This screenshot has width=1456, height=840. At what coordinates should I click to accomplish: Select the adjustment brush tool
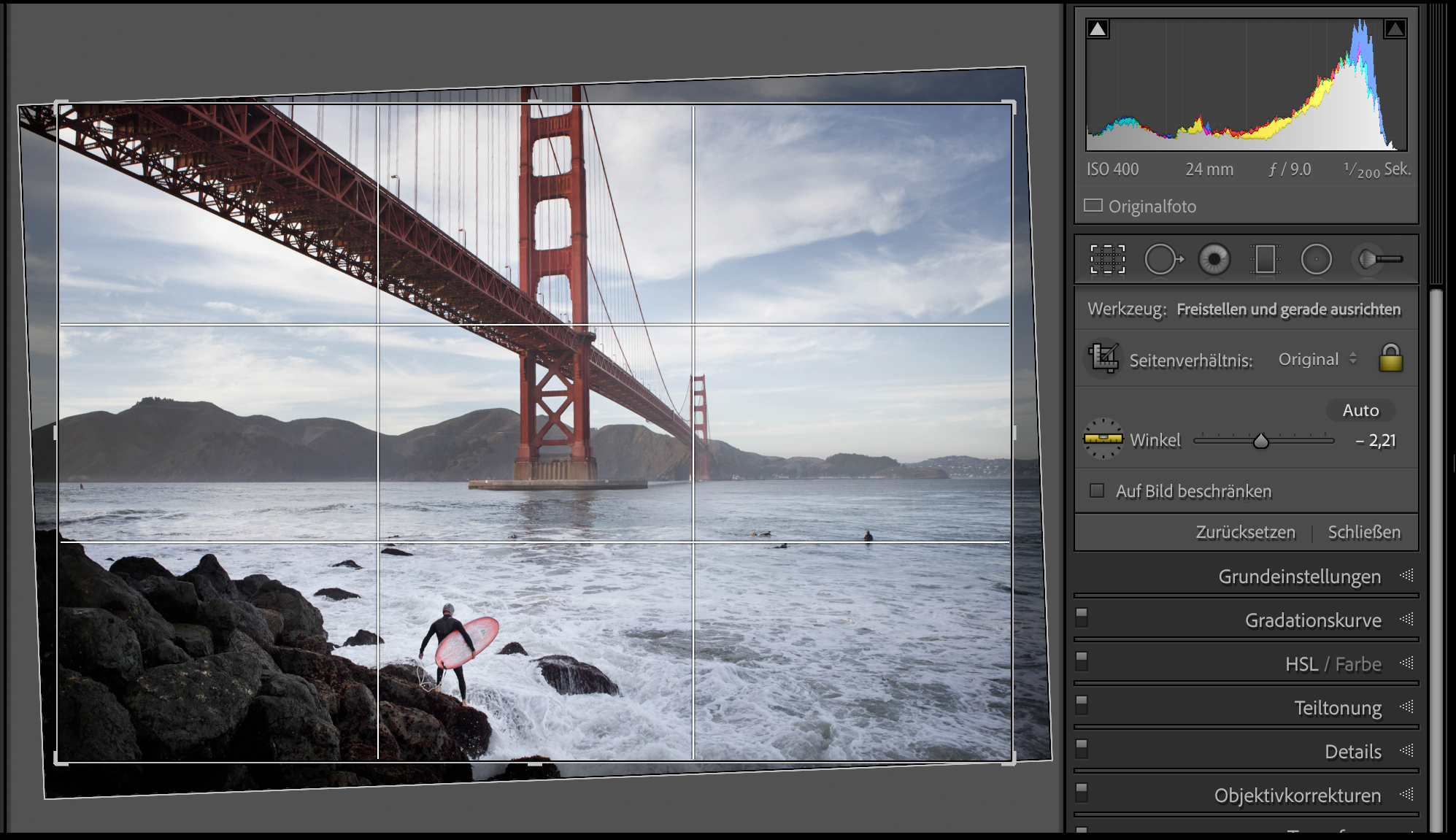pyautogui.click(x=1377, y=260)
